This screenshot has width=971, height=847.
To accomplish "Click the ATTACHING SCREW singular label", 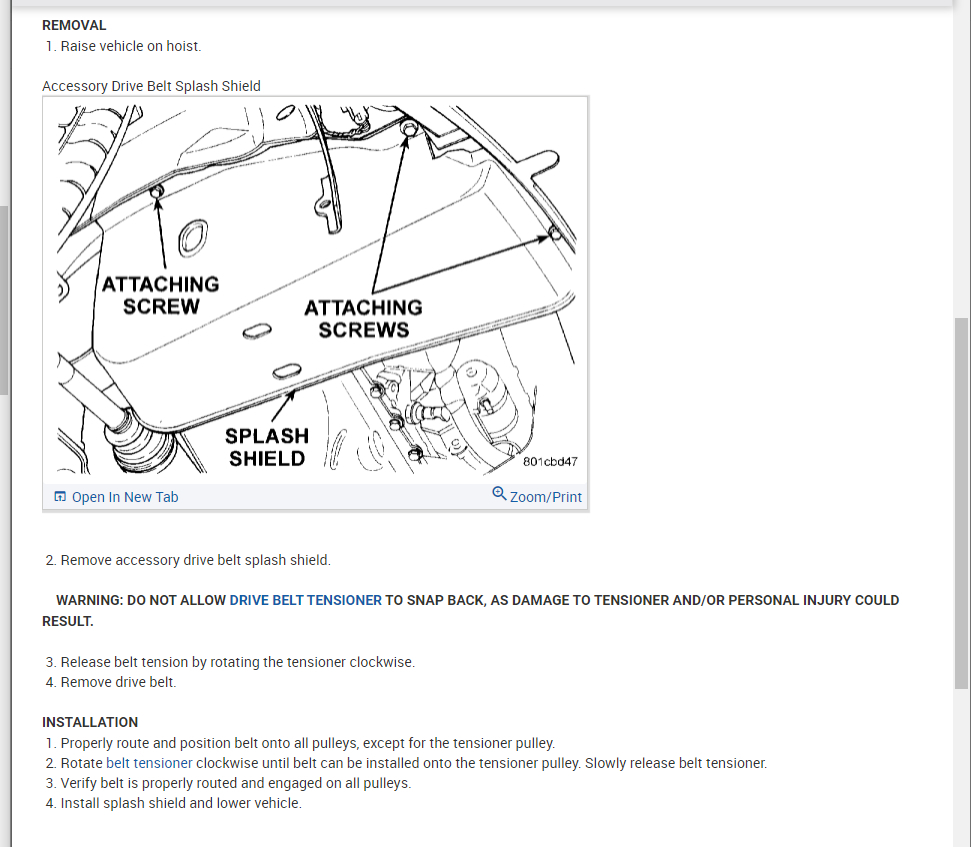I will [x=160, y=295].
